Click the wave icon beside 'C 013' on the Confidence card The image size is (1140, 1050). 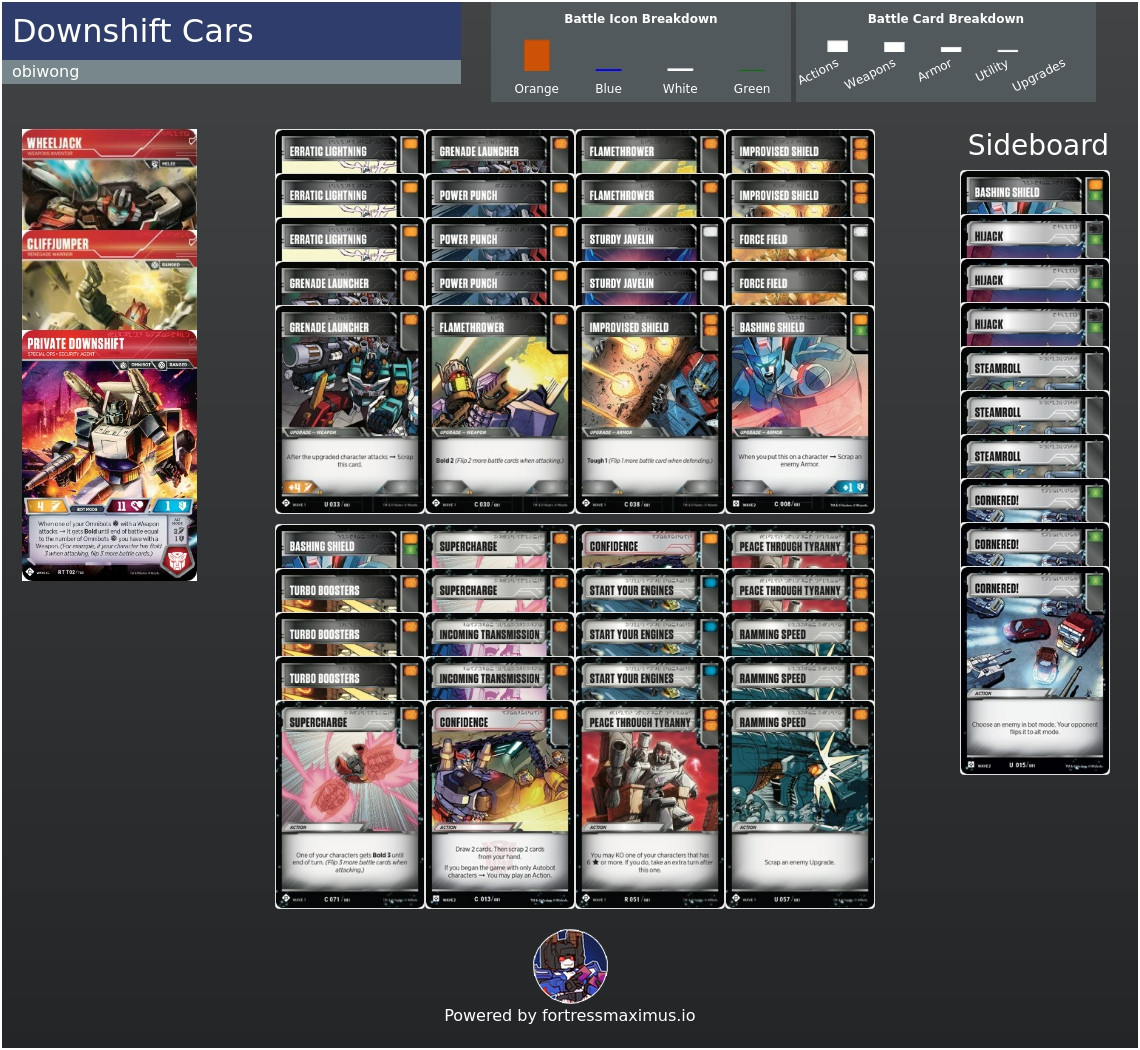pos(436,899)
